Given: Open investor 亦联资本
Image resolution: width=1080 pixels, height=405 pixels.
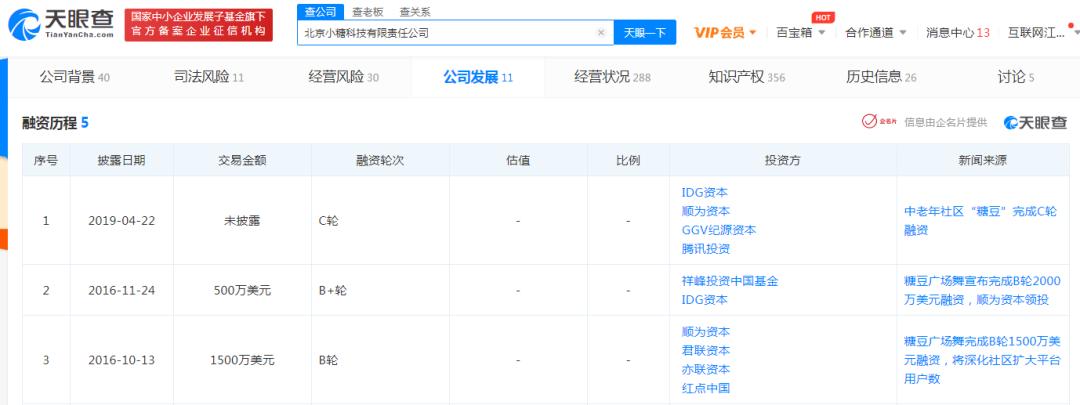Looking at the screenshot, I should [x=705, y=369].
